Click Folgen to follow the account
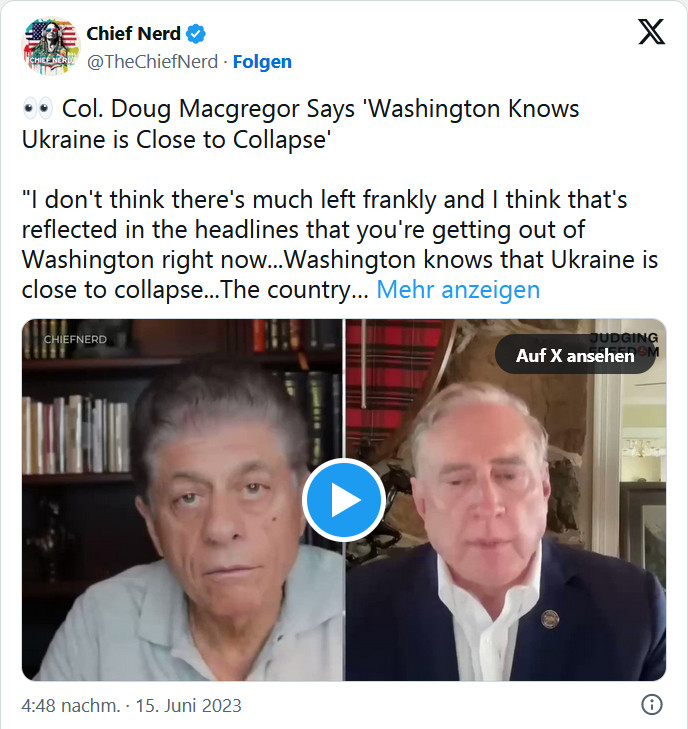688x729 pixels. [262, 61]
